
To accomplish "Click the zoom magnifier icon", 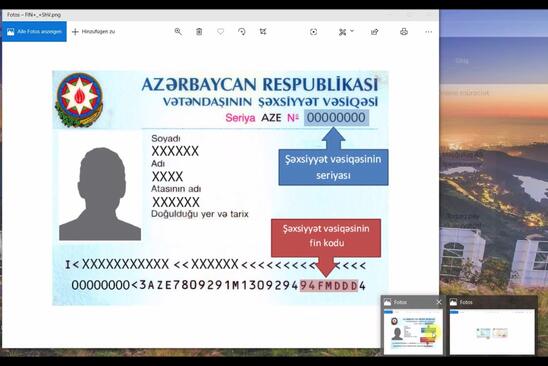I will (x=178, y=32).
